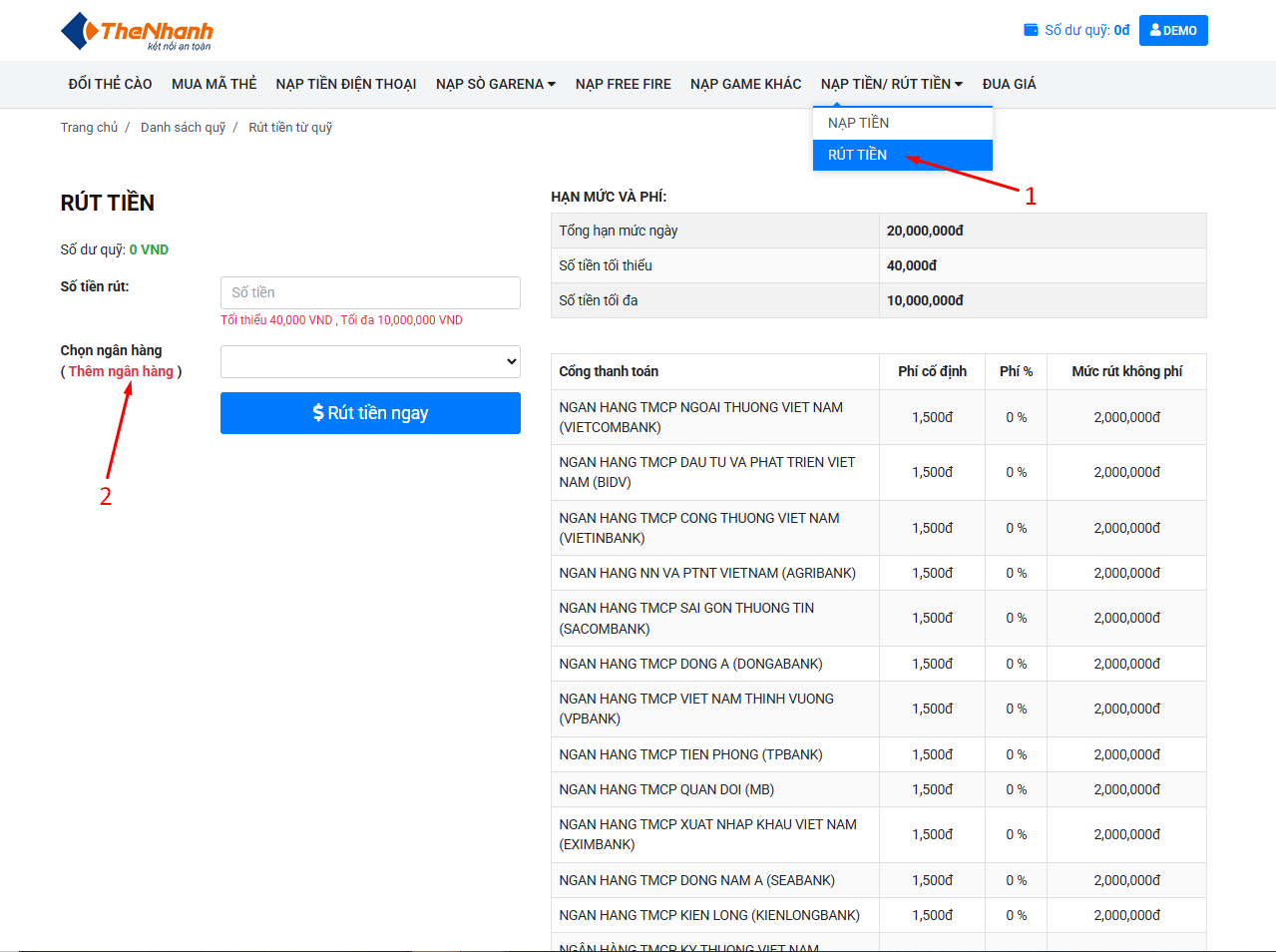Click the 0 % fee in TPBANK row
Viewport: 1276px width, 952px height.
coord(1016,754)
